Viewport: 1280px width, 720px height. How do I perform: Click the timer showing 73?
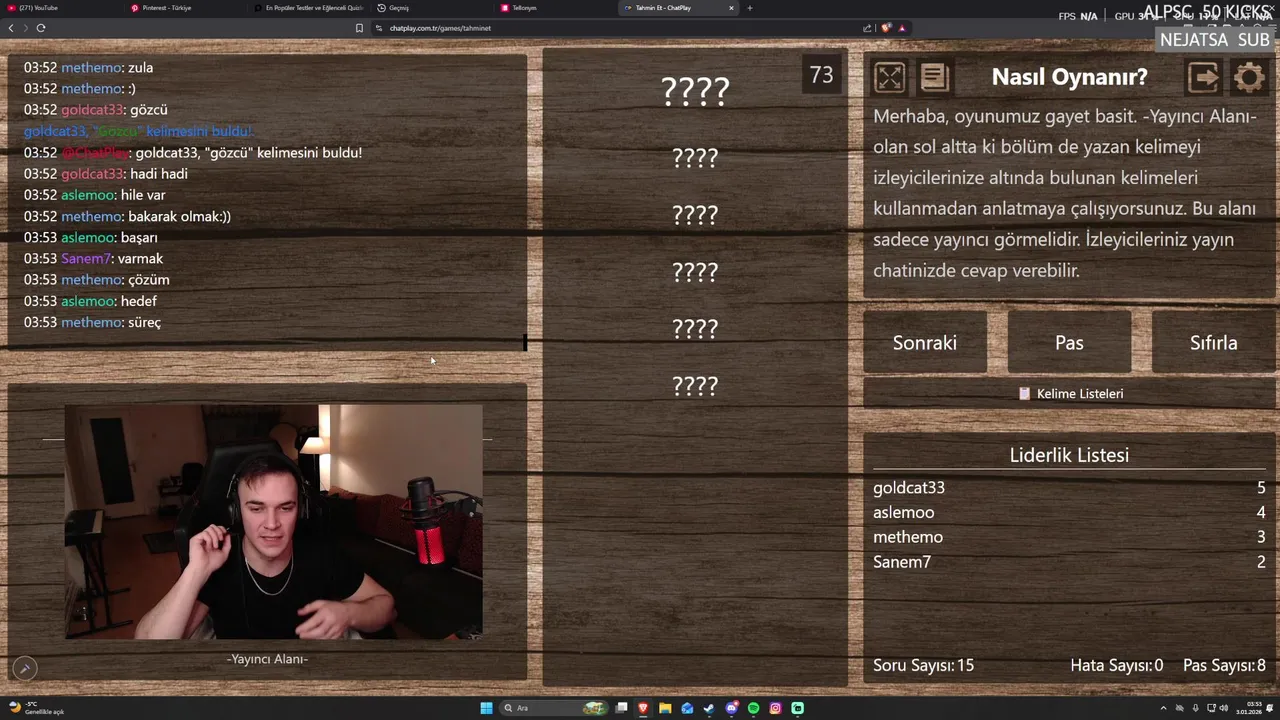point(821,75)
